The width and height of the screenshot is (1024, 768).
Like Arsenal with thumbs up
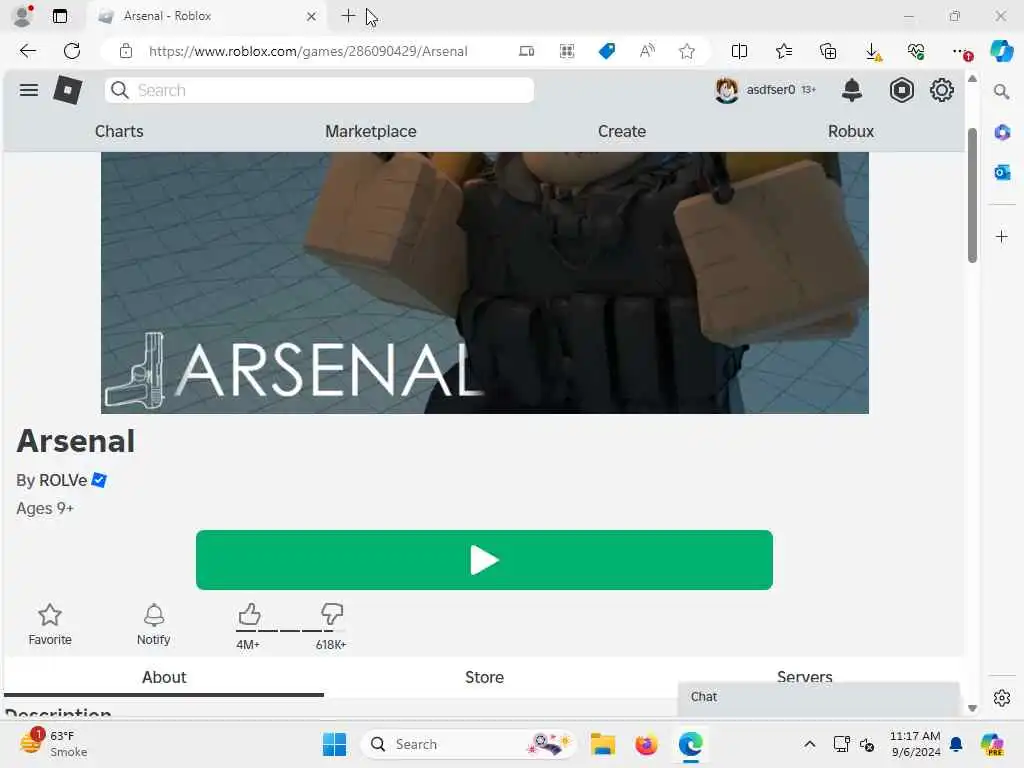(249, 614)
